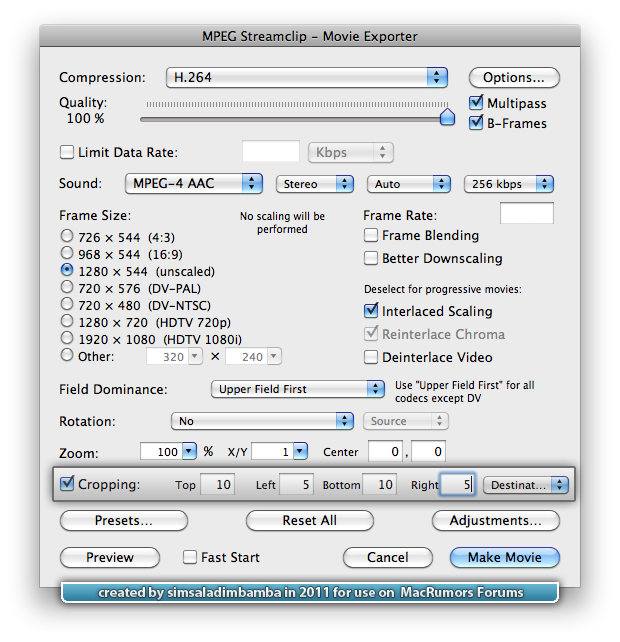Open the Stereo channels dropdown
The width and height of the screenshot is (620, 642).
[x=315, y=184]
